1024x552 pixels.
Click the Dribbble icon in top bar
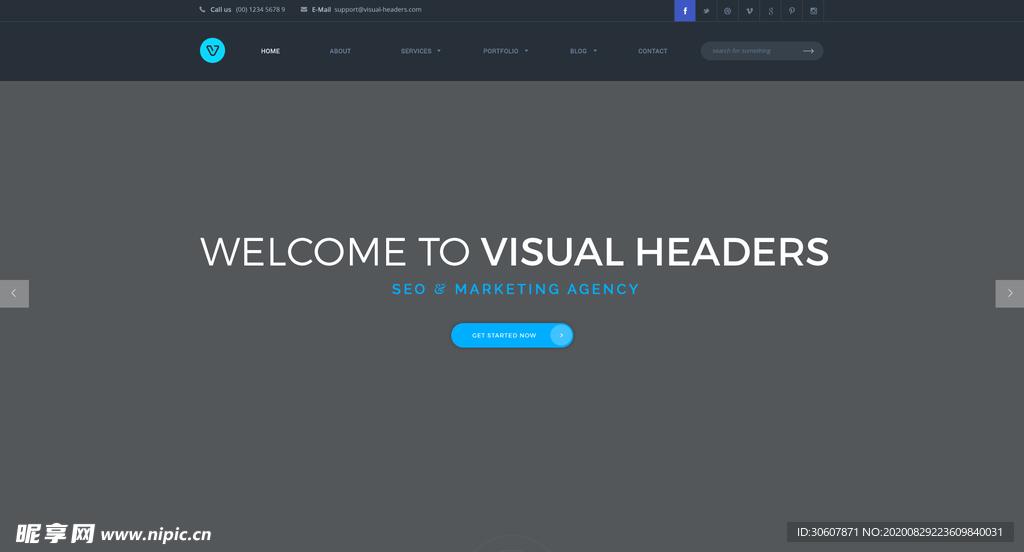[x=727, y=11]
